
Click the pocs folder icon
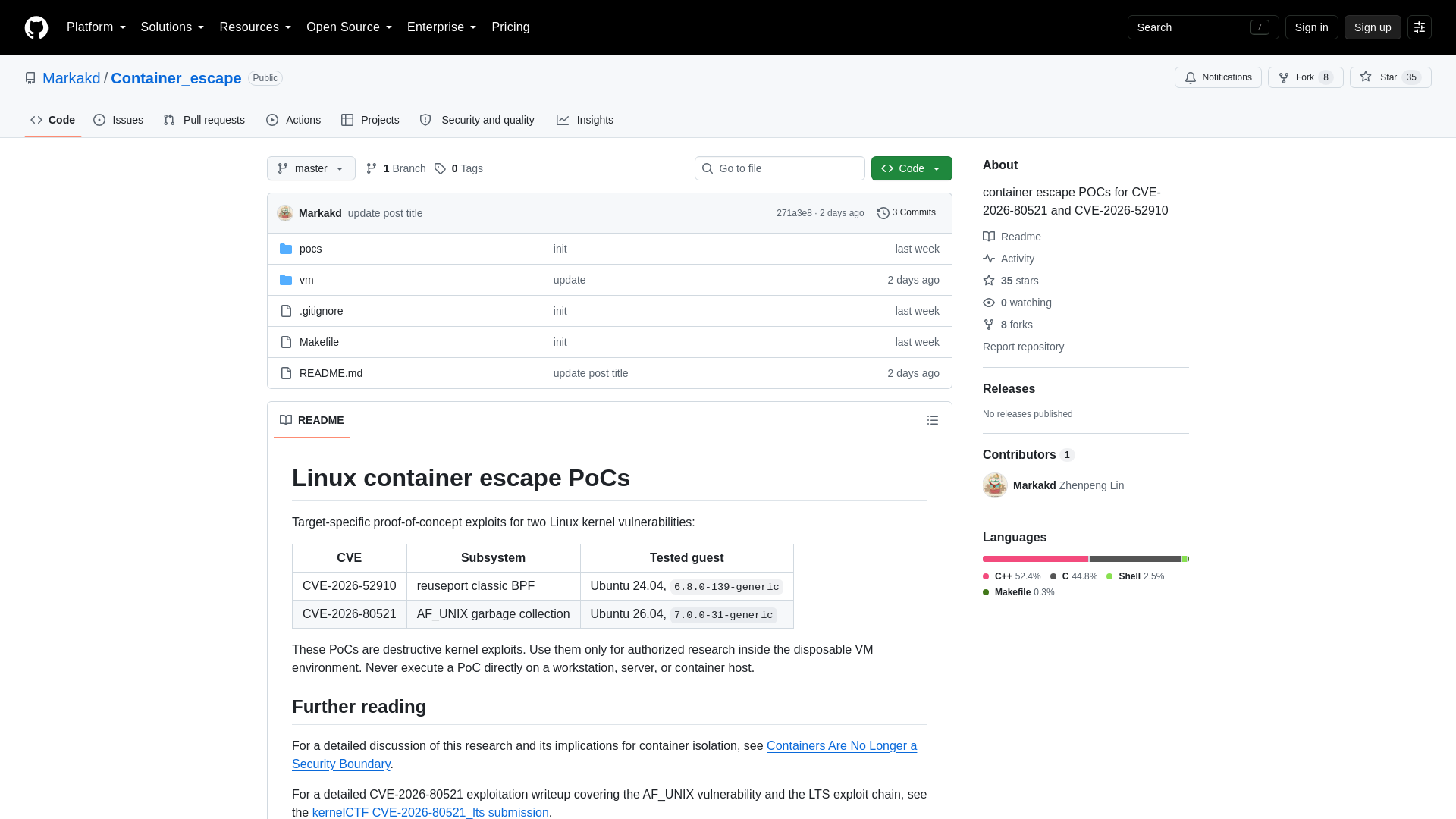pos(286,249)
